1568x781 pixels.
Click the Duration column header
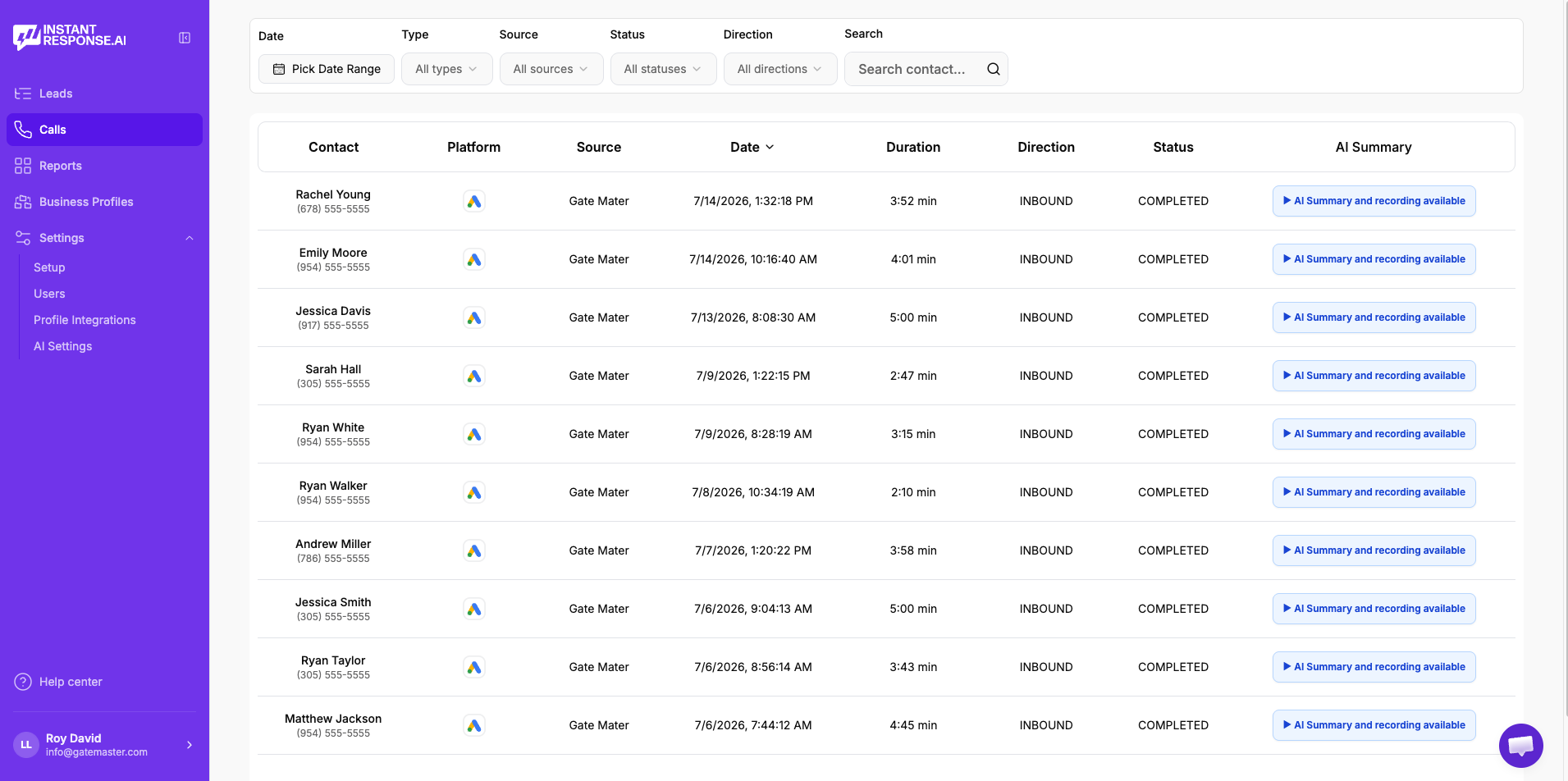coord(913,147)
